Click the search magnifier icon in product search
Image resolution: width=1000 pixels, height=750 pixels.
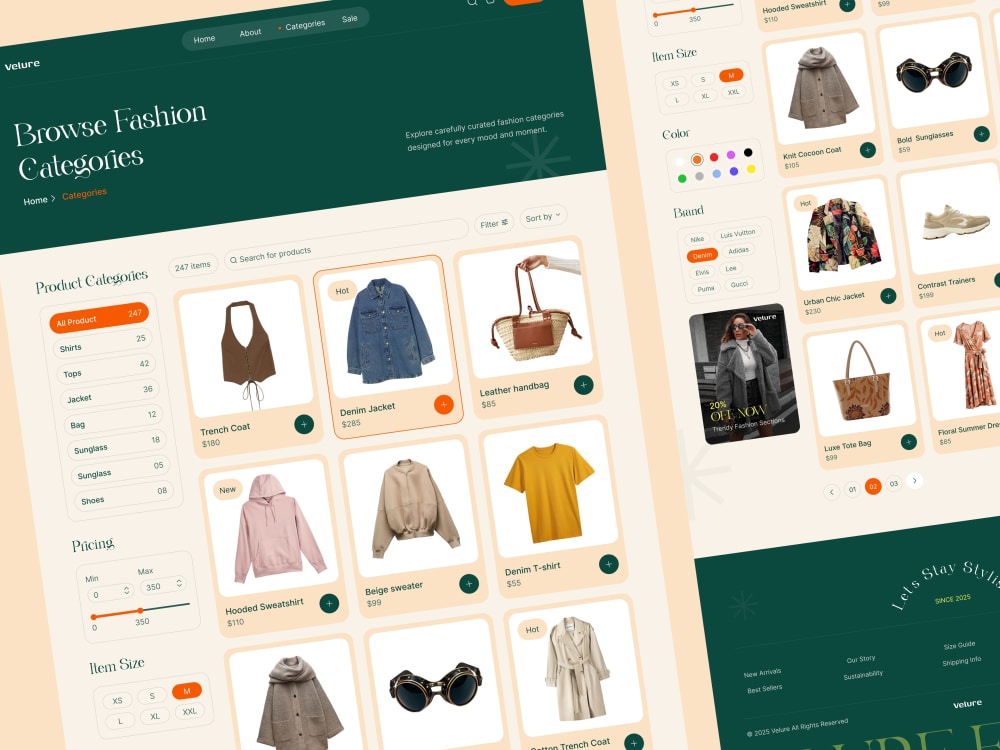pos(233,260)
